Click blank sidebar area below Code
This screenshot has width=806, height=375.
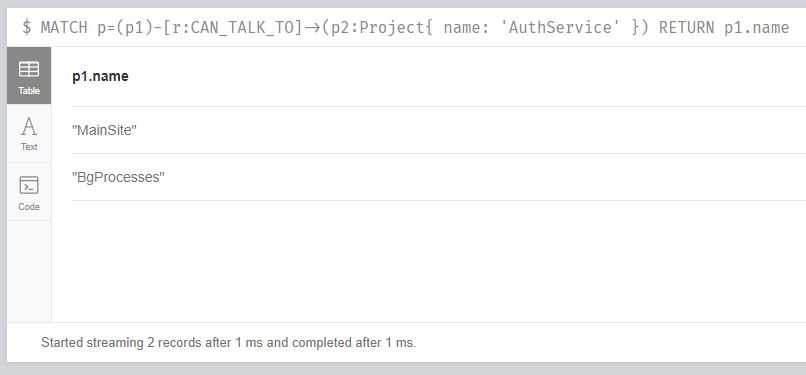[29, 271]
